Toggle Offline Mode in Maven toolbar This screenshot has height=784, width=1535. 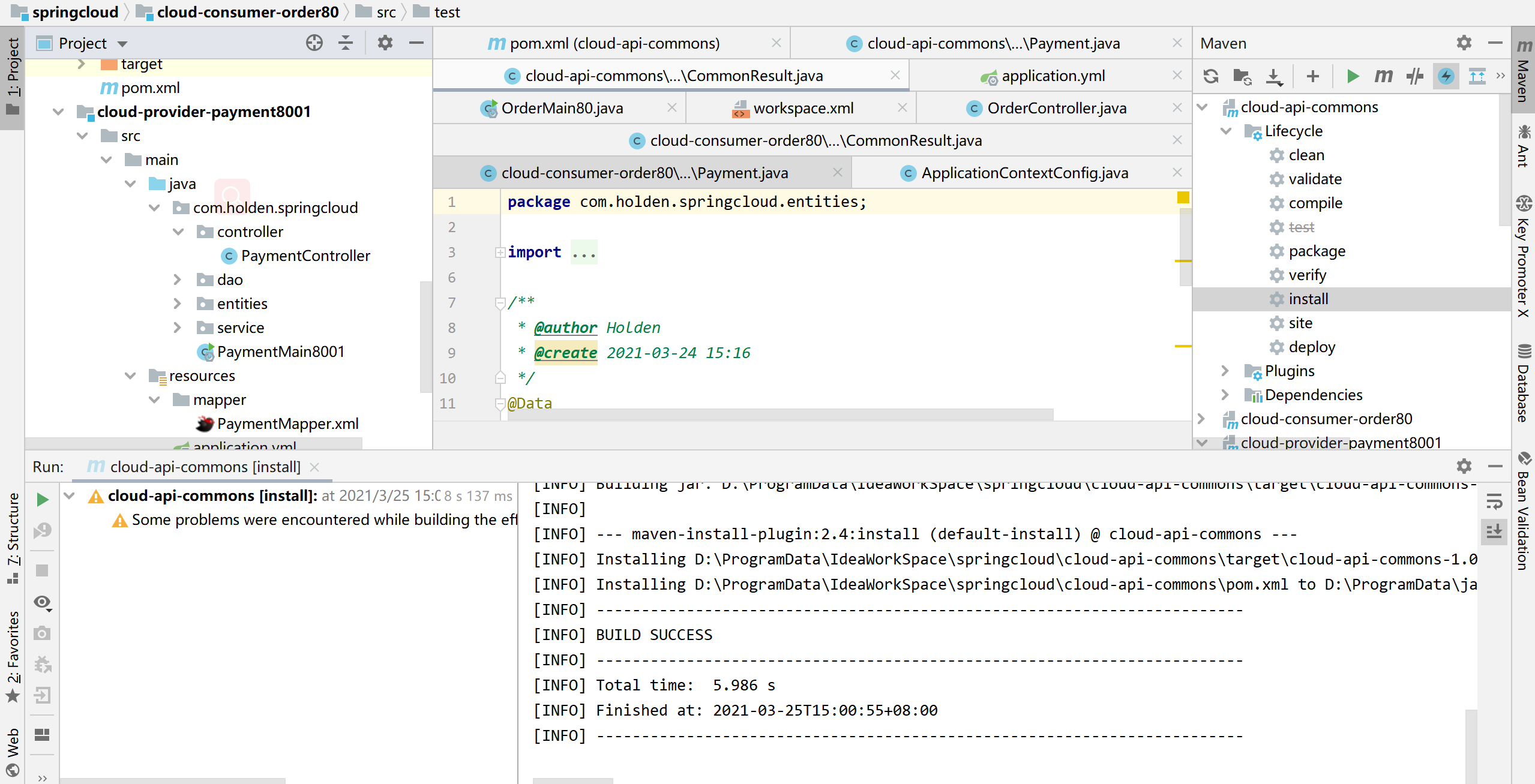pos(1415,76)
